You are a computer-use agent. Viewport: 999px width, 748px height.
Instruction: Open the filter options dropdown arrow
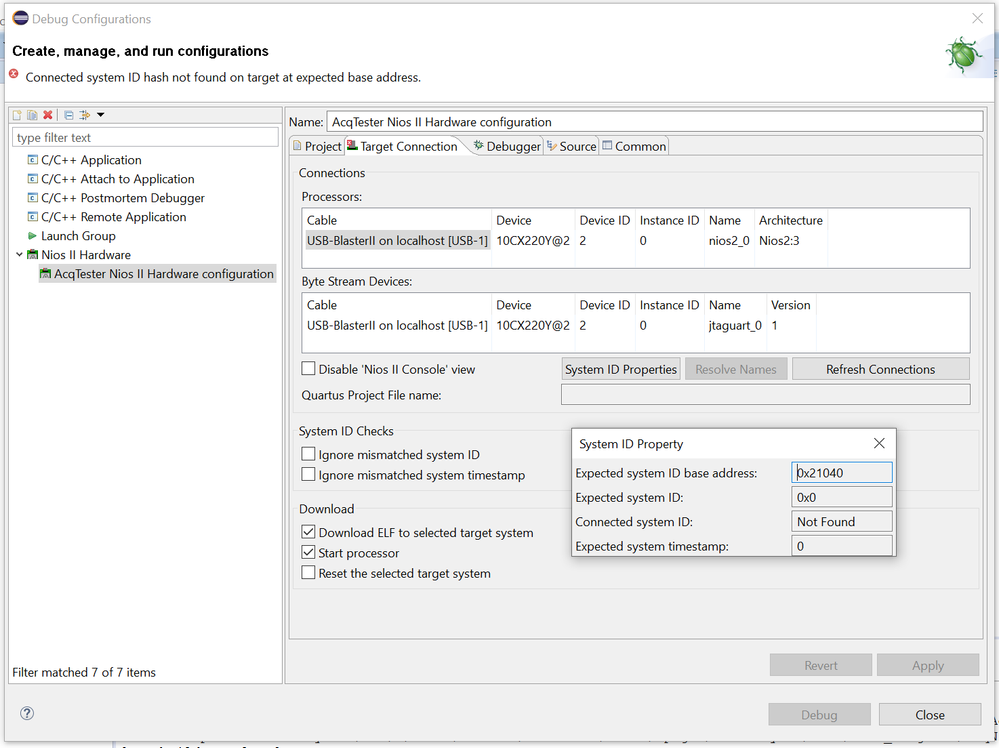tap(101, 115)
